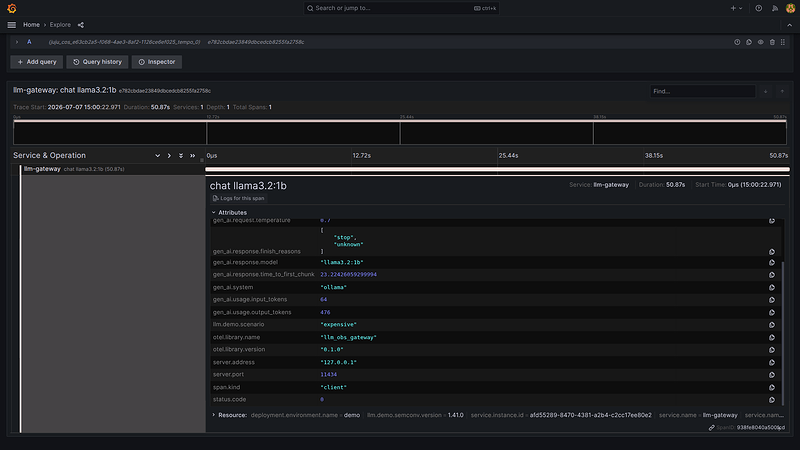Copy gen_ai.request.temperature value
The image size is (800, 450).
tap(772, 221)
